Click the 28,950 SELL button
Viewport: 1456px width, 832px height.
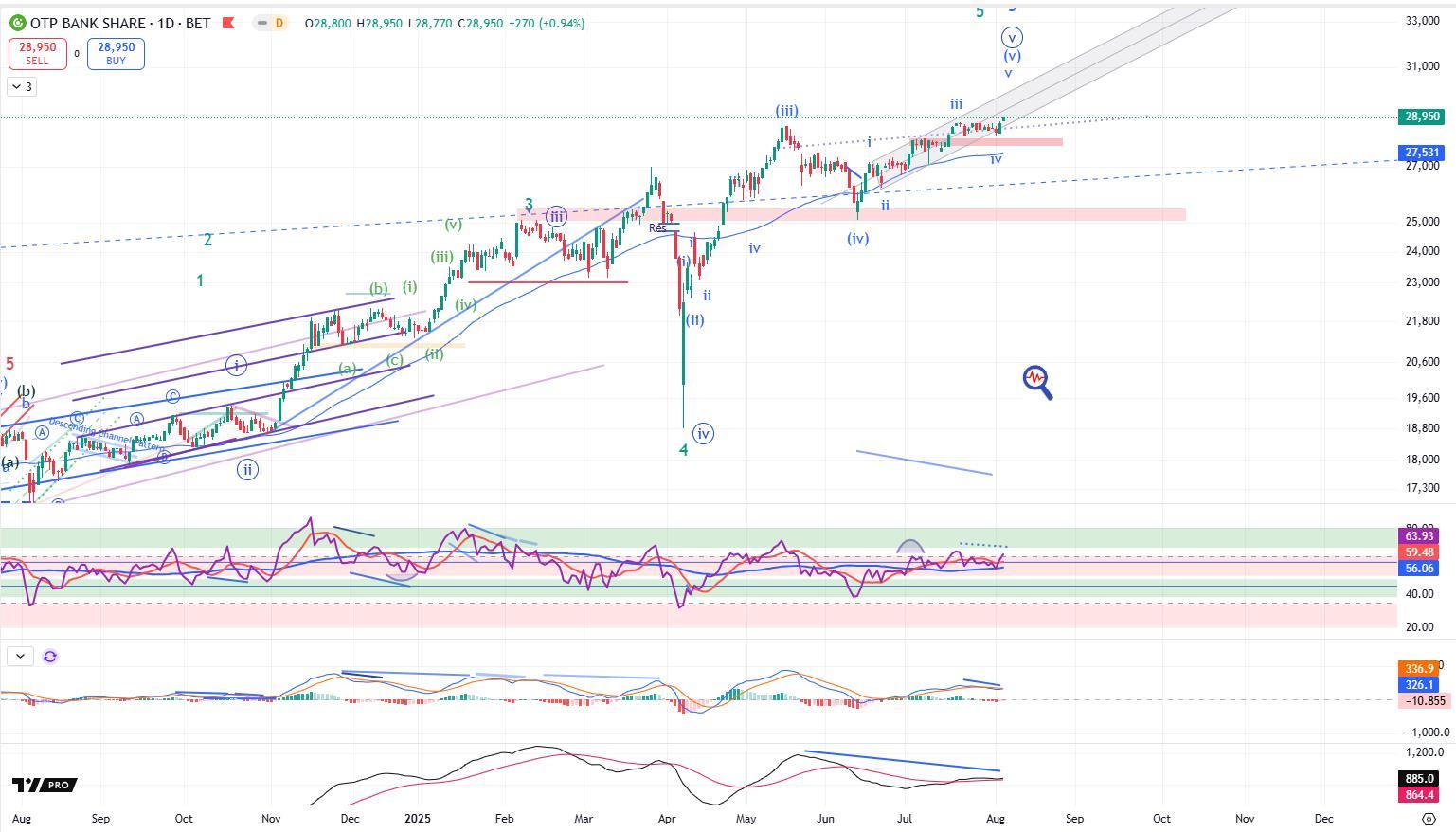(x=37, y=53)
